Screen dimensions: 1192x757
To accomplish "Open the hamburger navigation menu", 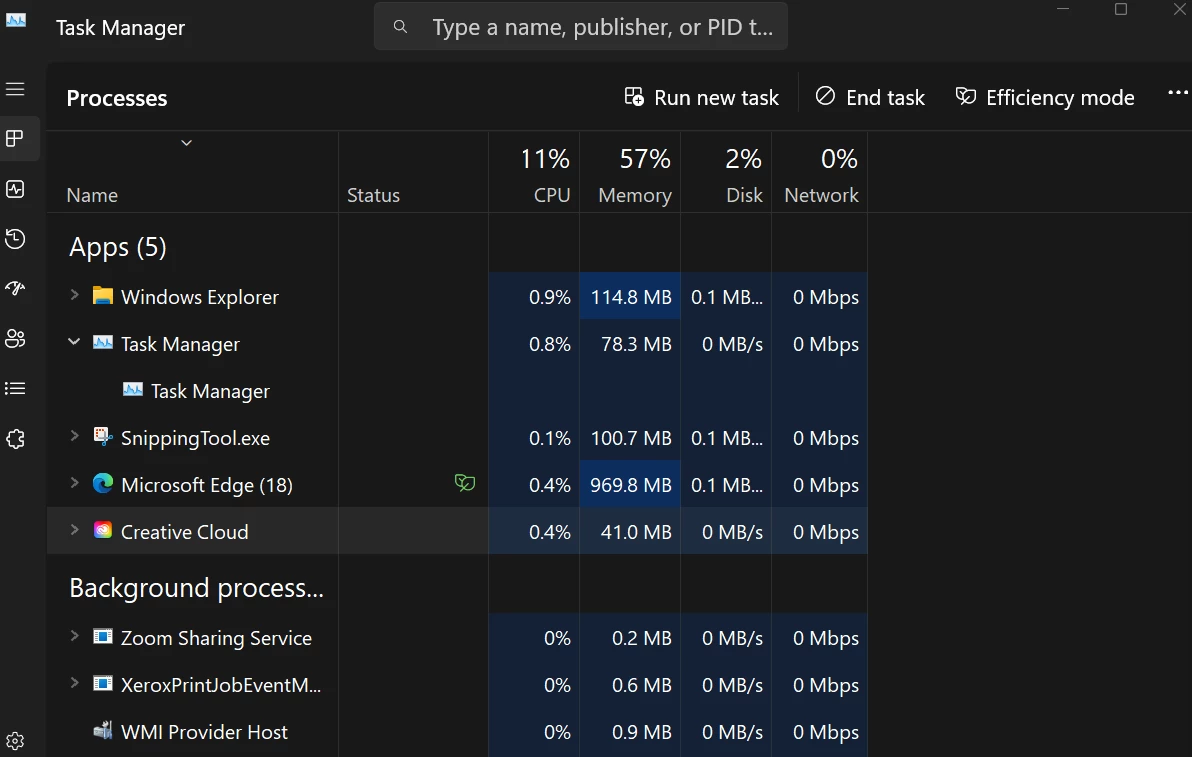I will [15, 89].
